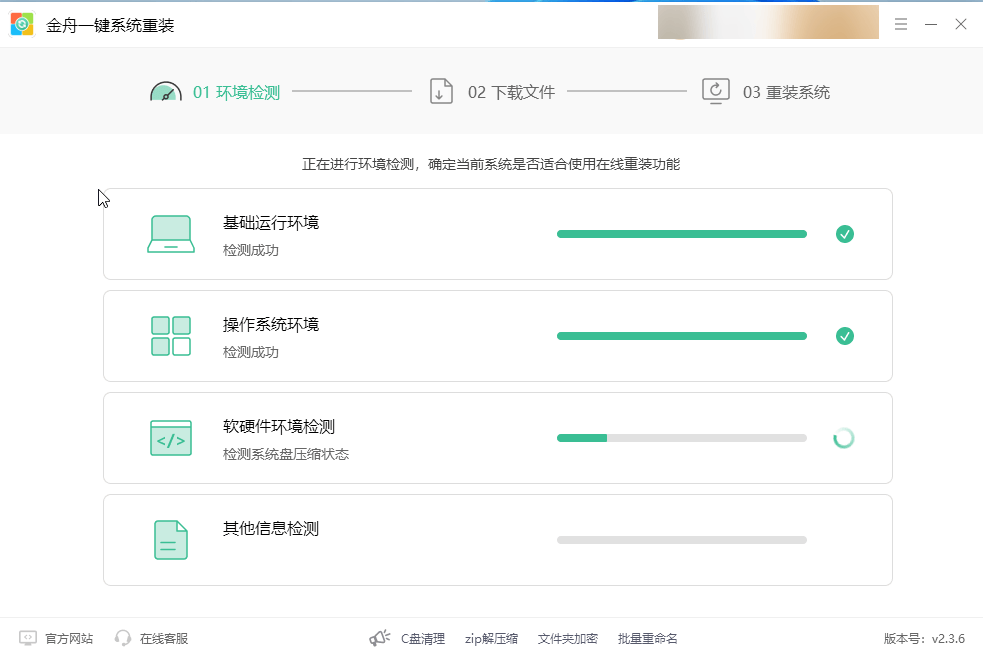Open the 批量重命名 tool link
983x656 pixels.
(648, 638)
